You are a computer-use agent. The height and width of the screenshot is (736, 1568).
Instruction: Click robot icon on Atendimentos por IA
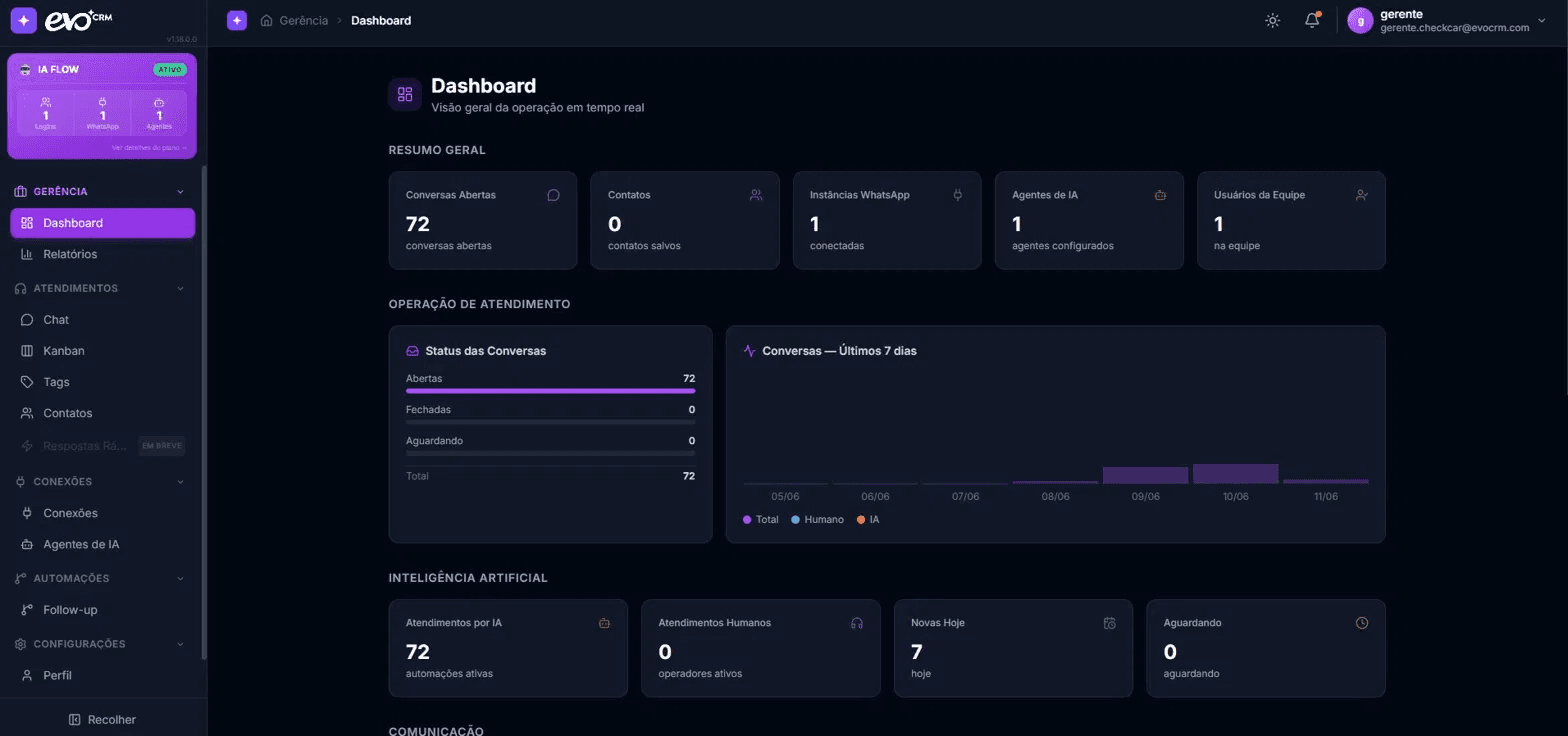point(604,623)
